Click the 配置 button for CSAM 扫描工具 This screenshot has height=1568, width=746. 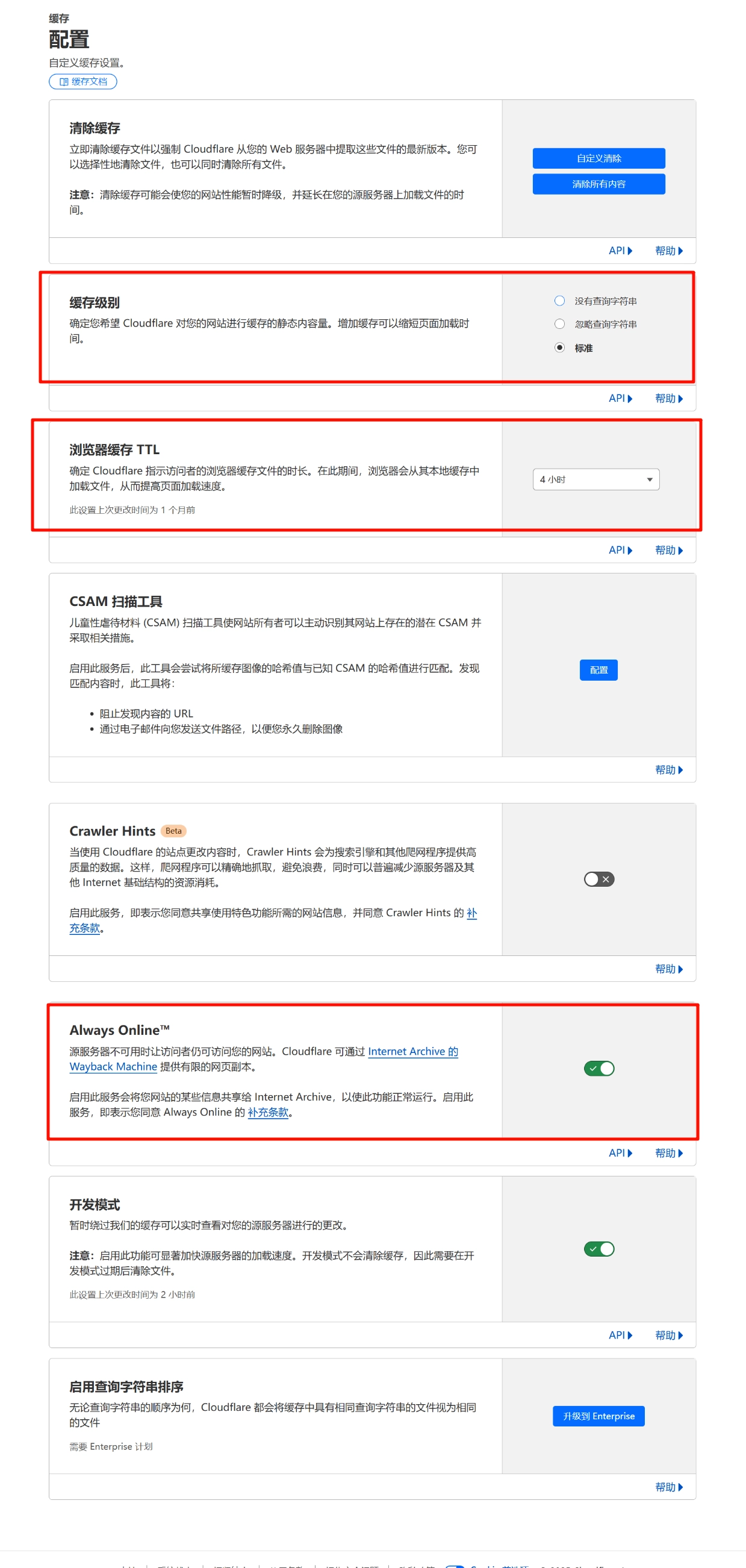(x=598, y=670)
